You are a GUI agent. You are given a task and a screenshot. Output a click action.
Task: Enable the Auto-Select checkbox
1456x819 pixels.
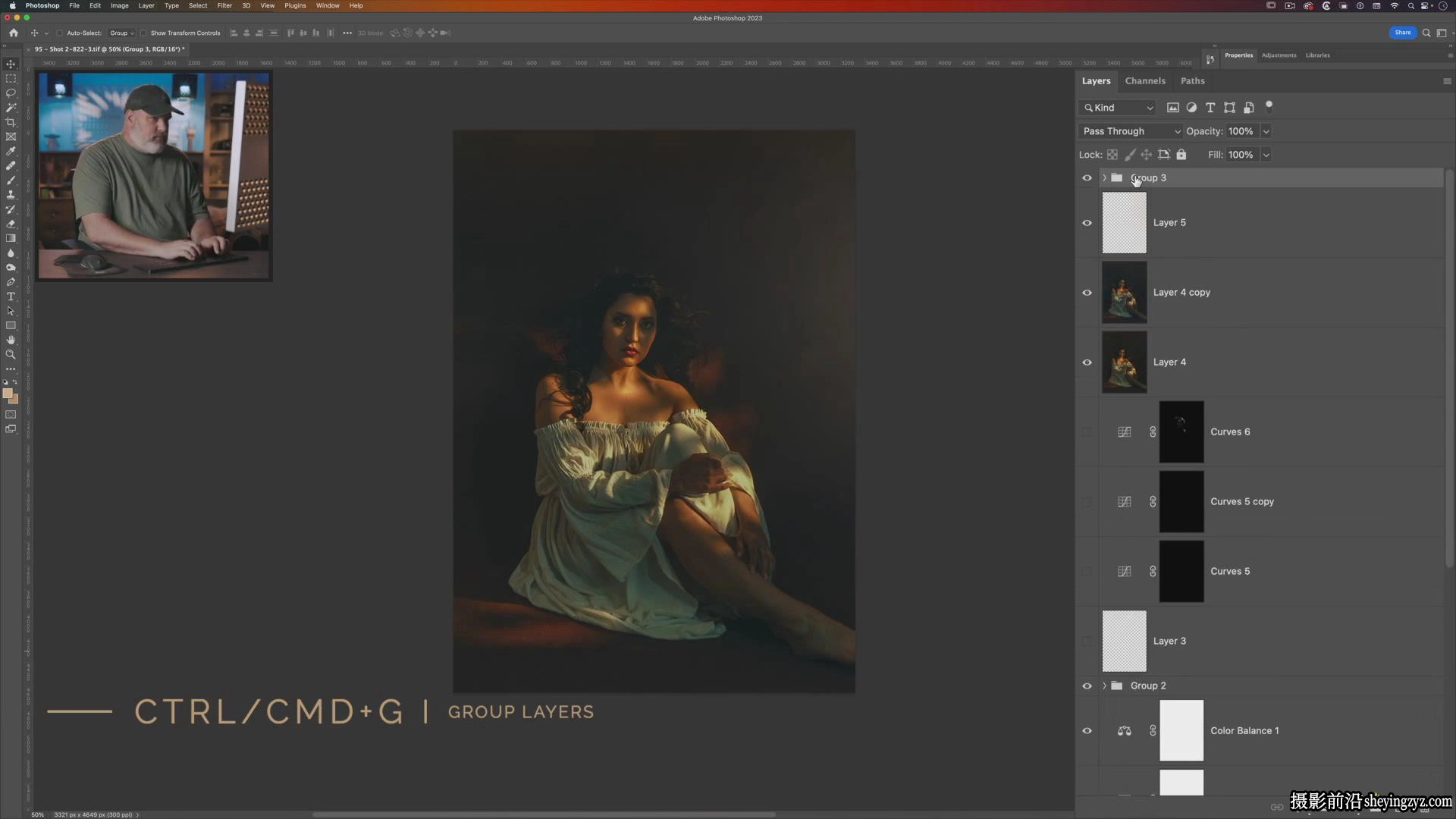tap(59, 33)
